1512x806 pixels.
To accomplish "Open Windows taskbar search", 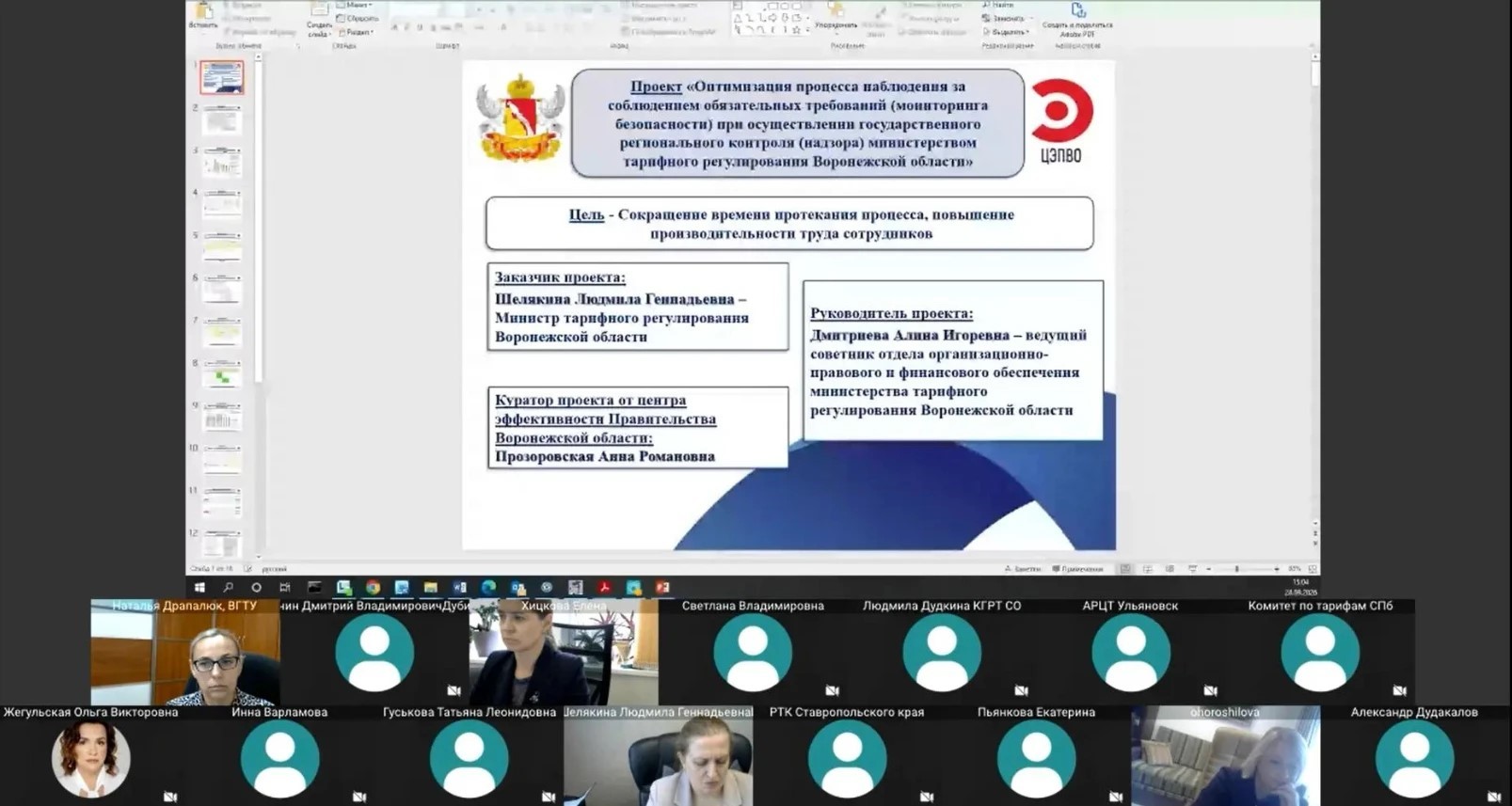I will (x=228, y=588).
